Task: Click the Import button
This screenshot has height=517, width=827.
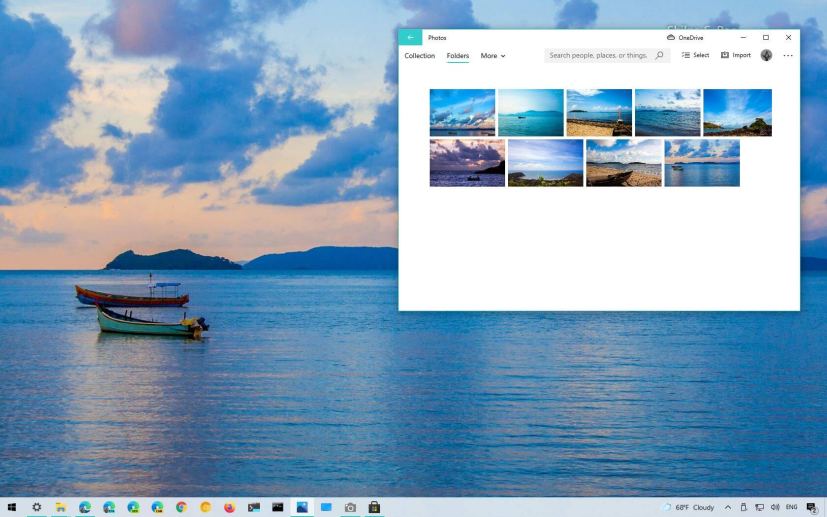Action: click(736, 56)
